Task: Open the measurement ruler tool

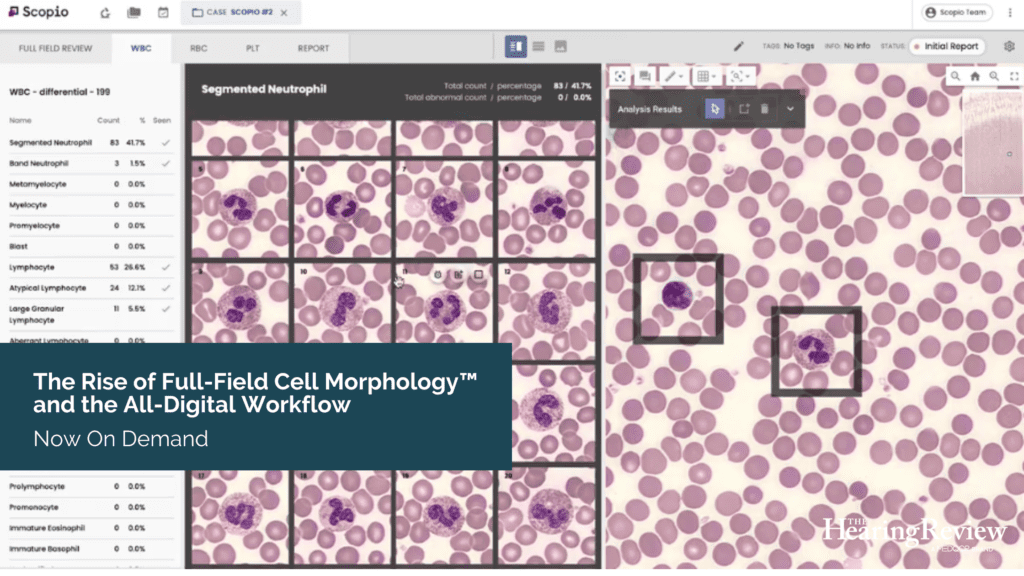Action: point(670,76)
